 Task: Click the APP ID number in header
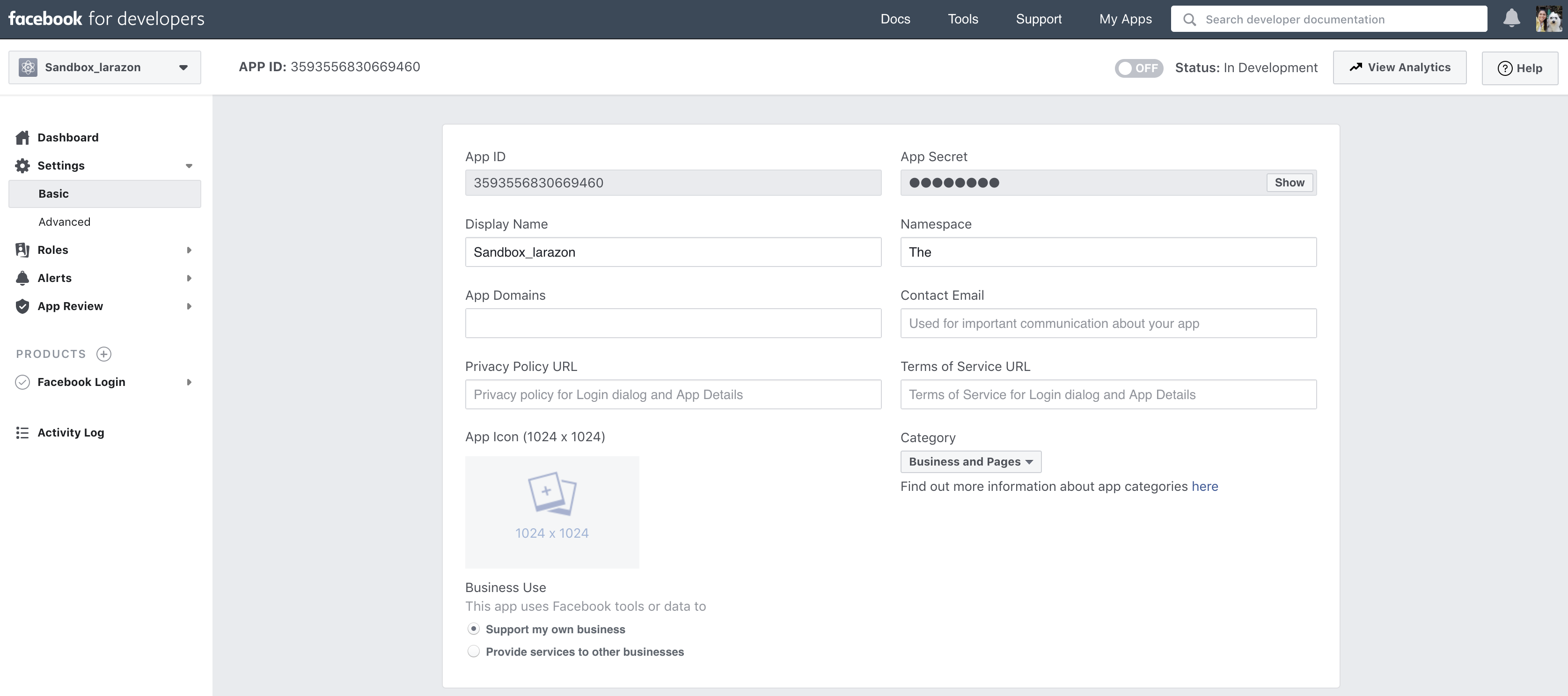355,67
